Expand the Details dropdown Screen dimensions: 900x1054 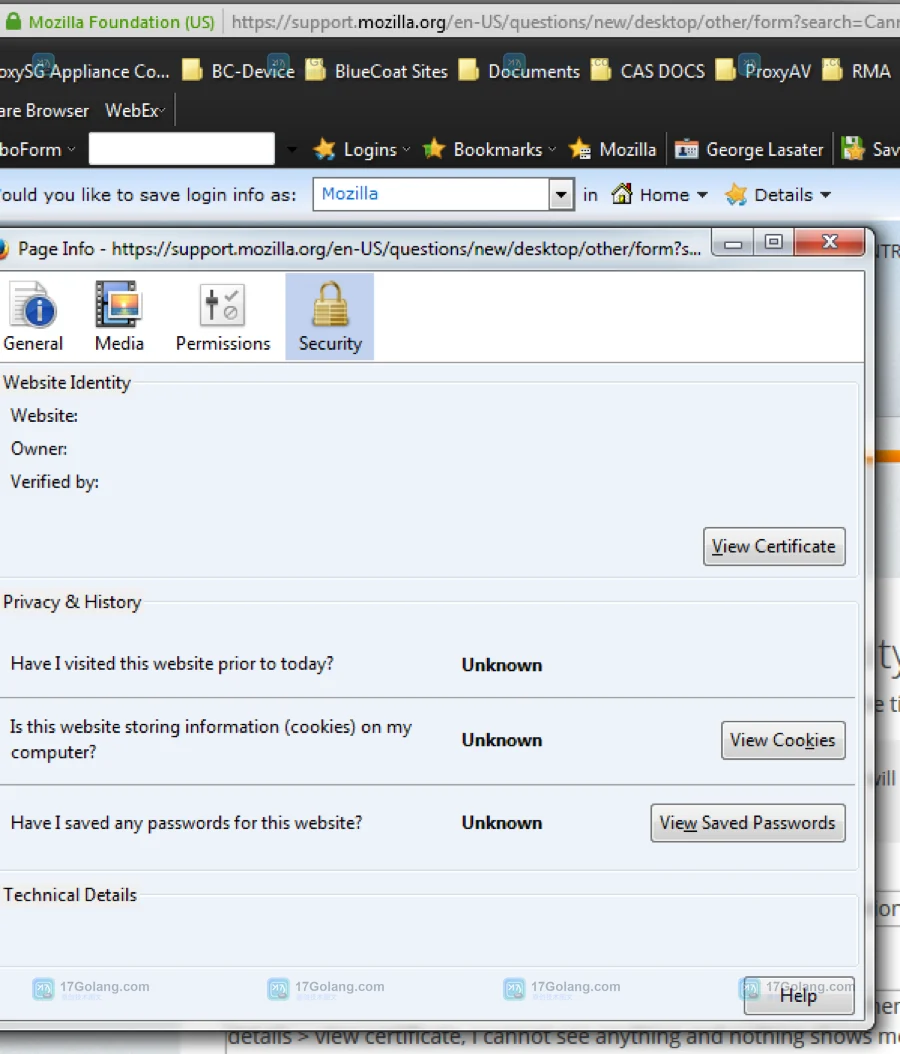[x=778, y=195]
